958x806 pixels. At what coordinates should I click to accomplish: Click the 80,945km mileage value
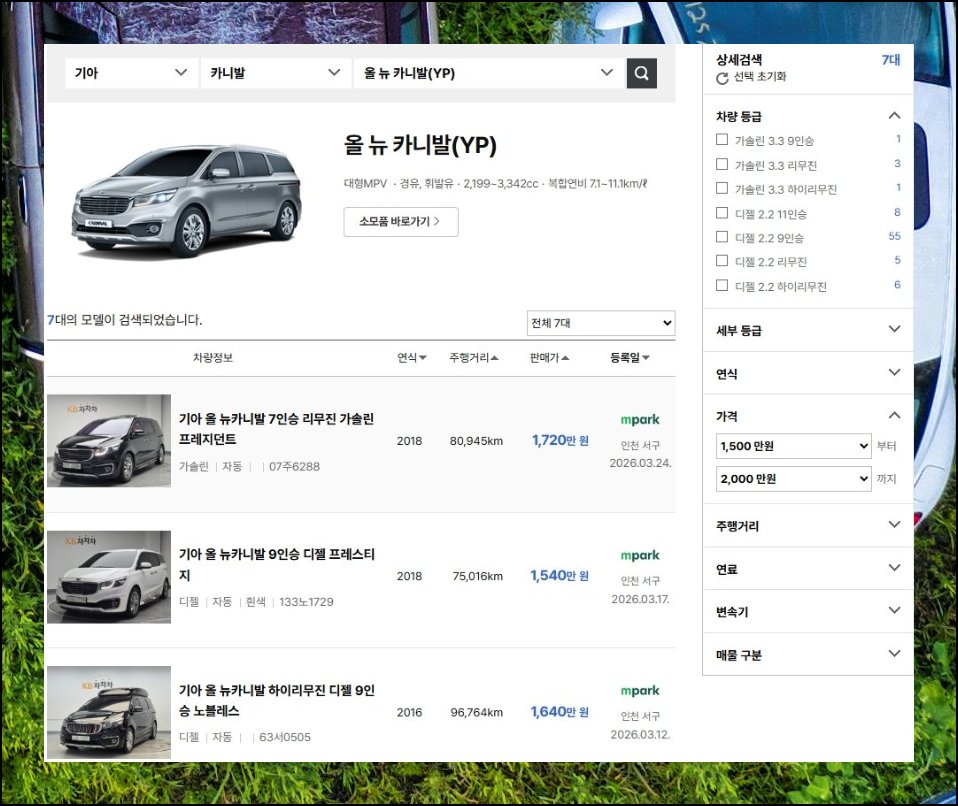click(477, 441)
